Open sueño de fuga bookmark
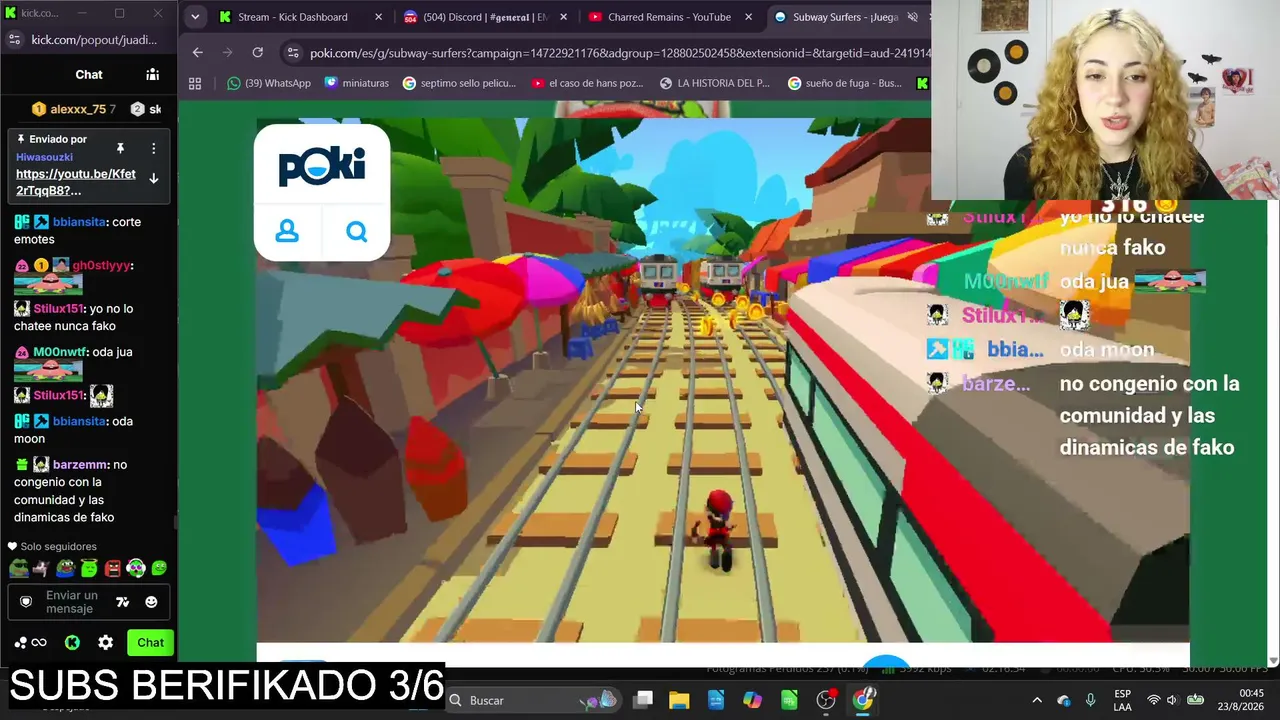This screenshot has width=1280, height=720. 845,83
